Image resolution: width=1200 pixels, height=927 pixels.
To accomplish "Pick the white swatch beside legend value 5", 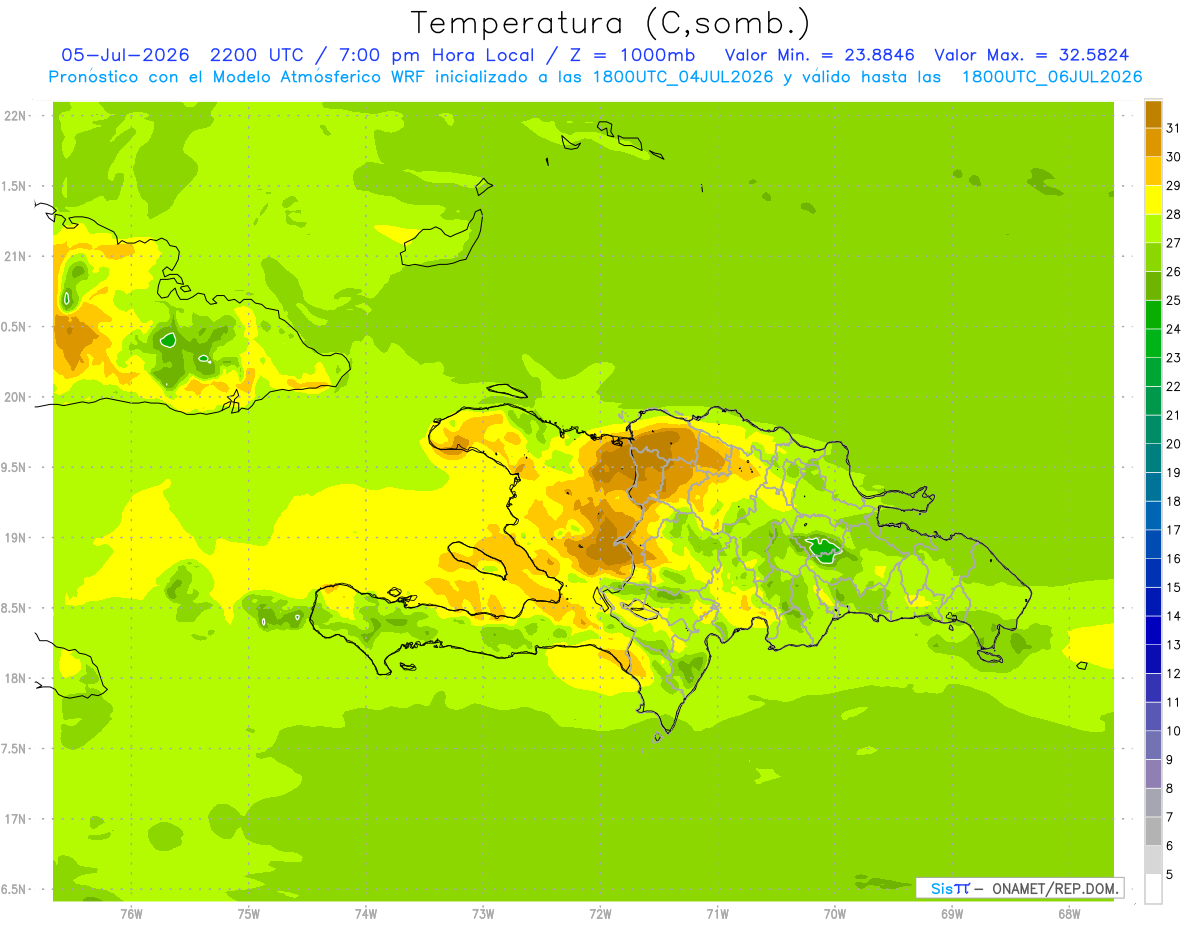I will tap(1153, 888).
